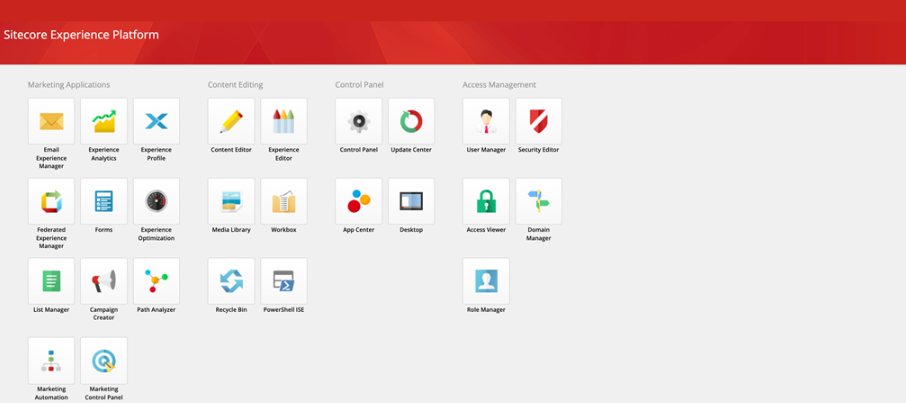Open the Role Manager icon
This screenshot has width=906, height=403.
pos(486,281)
